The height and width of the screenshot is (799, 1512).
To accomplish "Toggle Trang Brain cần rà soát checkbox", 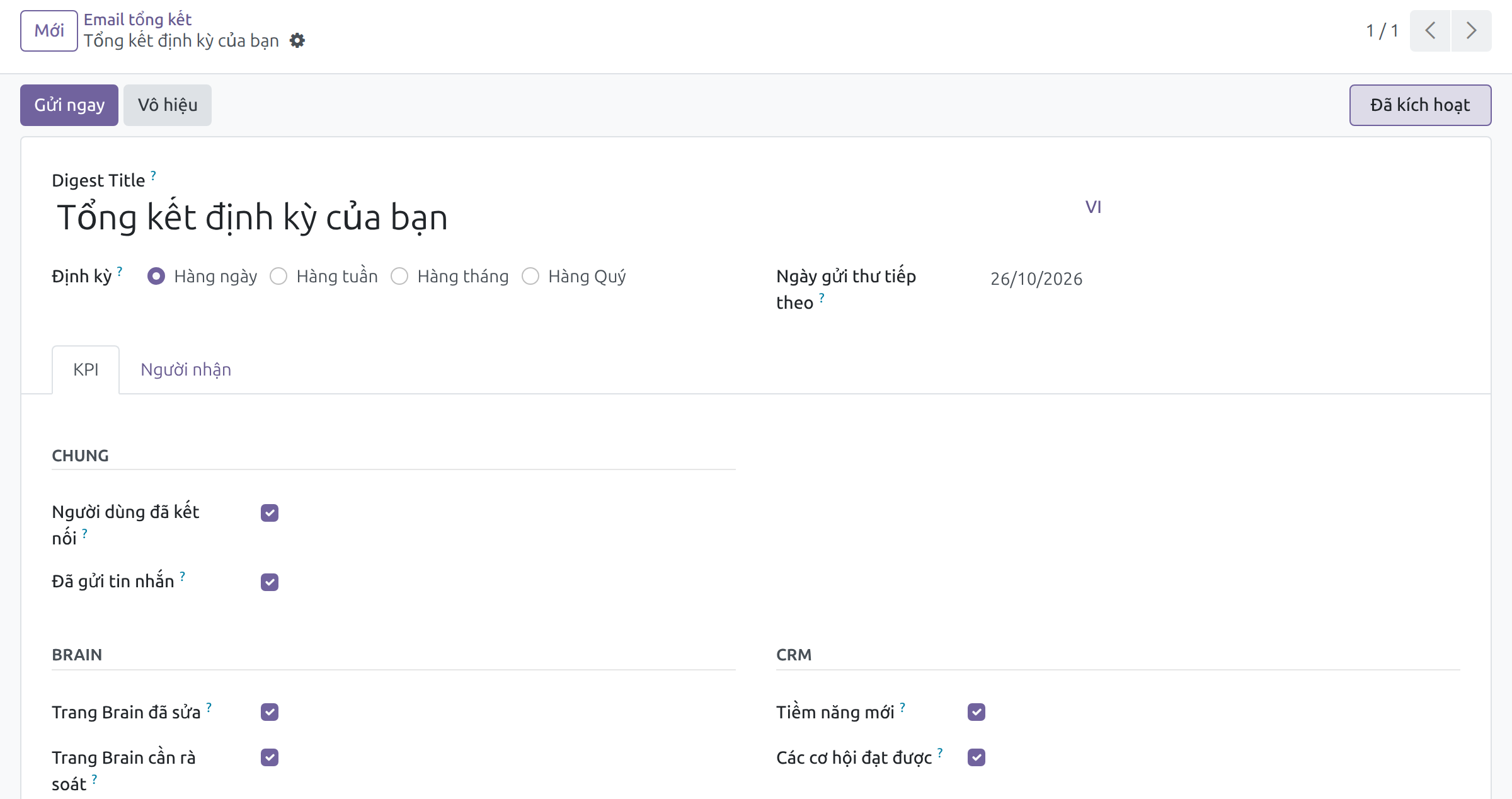I will click(x=270, y=757).
